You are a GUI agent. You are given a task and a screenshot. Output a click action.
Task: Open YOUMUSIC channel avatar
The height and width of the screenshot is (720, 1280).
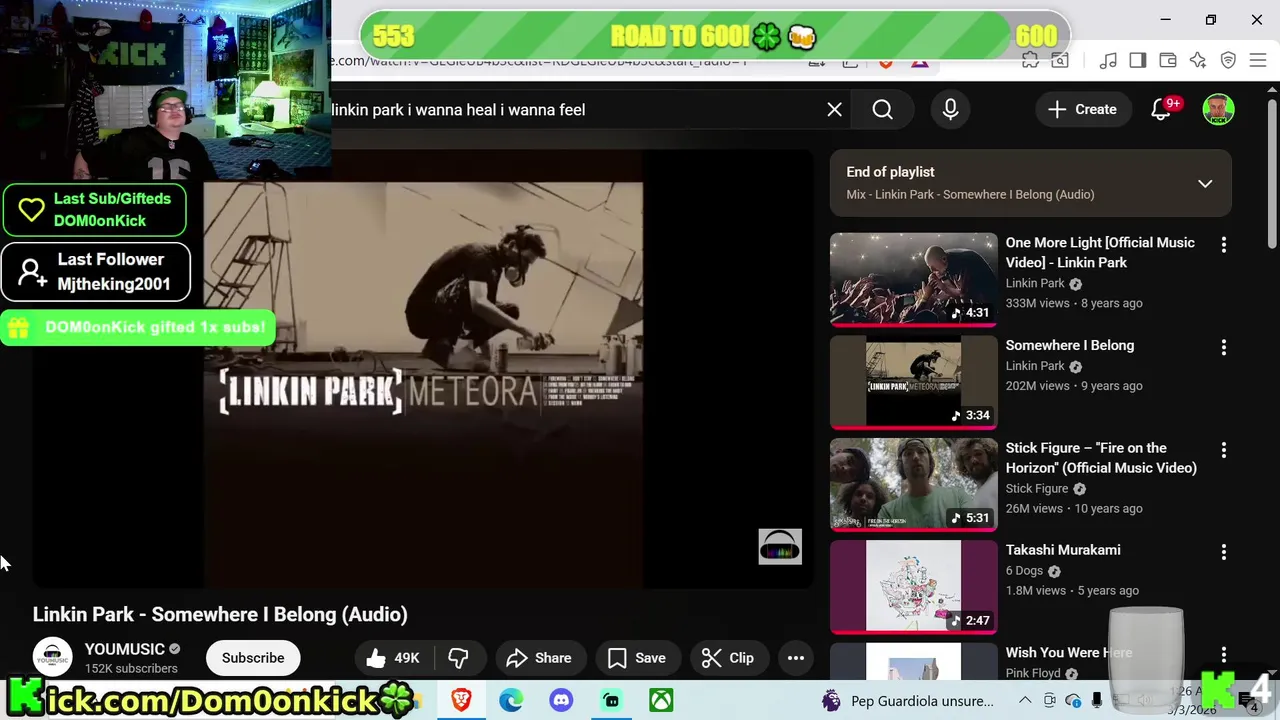pos(53,657)
